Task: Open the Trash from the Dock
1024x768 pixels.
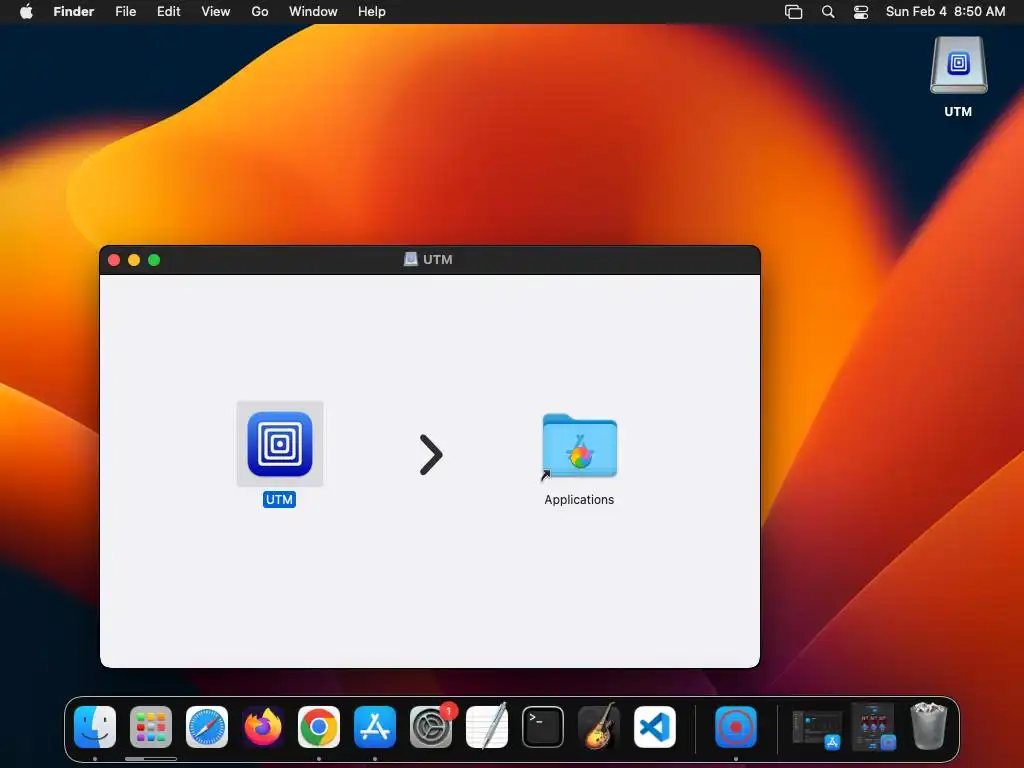Action: pos(929,726)
